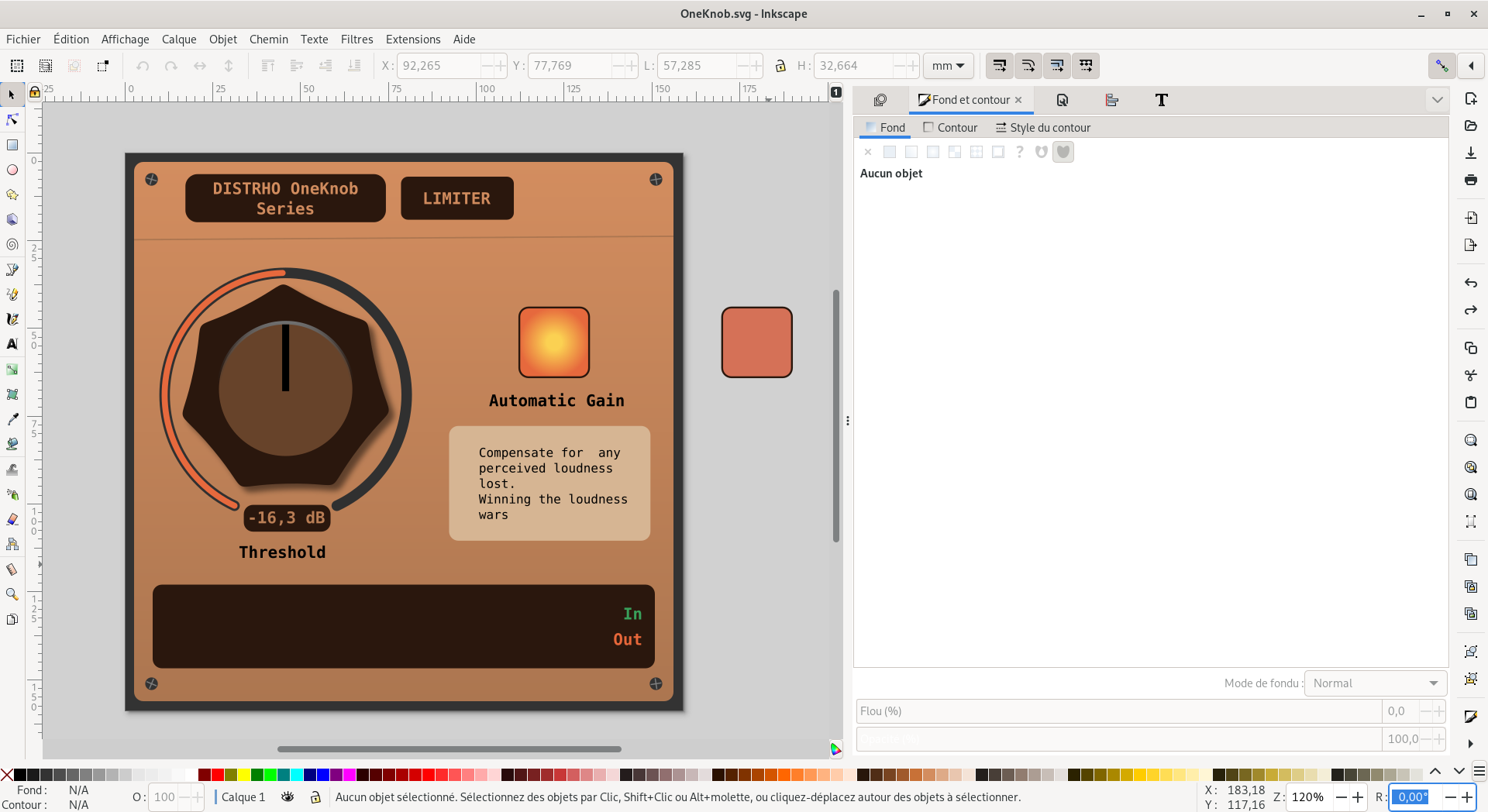Close the Fond et contour tab
The width and height of the screenshot is (1488, 812).
point(1018,100)
